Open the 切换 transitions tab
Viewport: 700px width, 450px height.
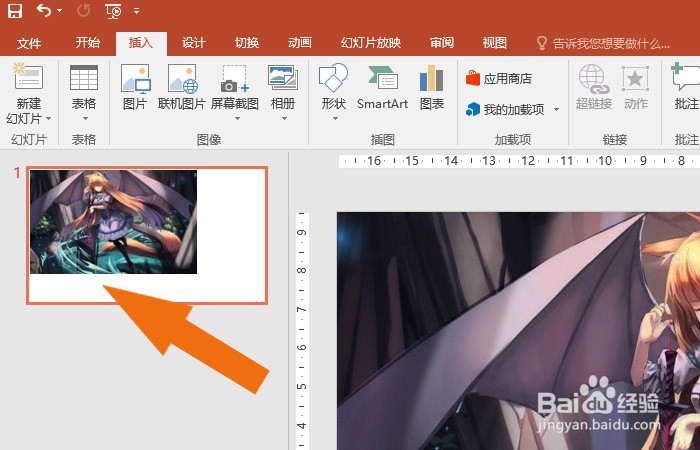(x=247, y=43)
